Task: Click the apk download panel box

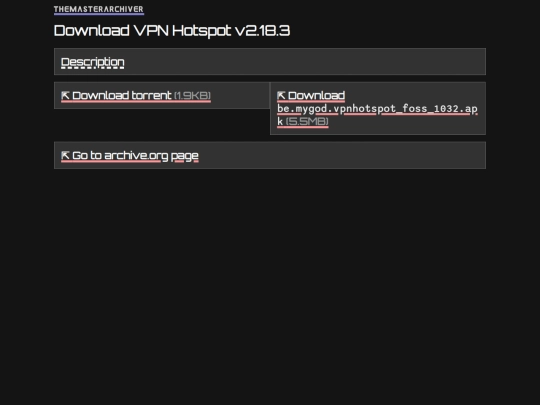Action: (x=378, y=108)
